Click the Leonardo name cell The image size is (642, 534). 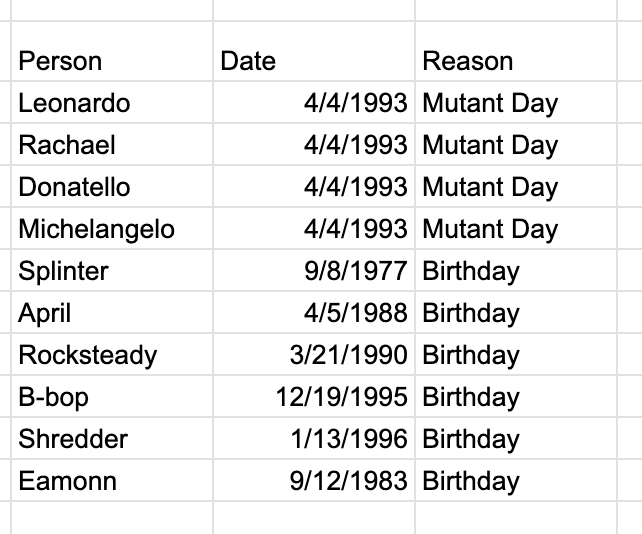tap(112, 102)
